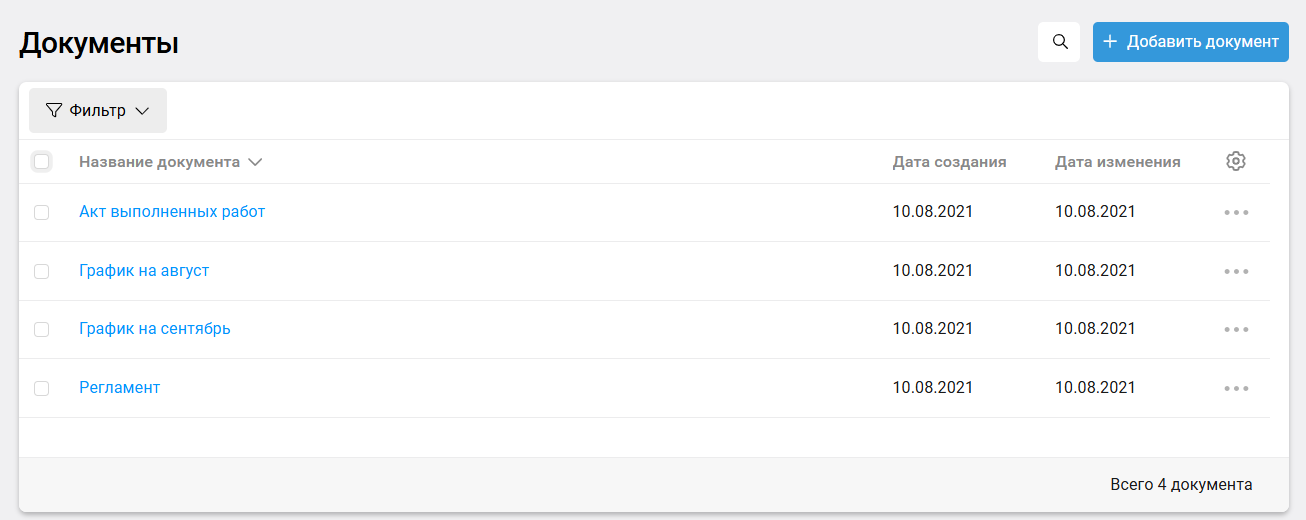Toggle sort arrow next to Название документа

click(x=255, y=162)
